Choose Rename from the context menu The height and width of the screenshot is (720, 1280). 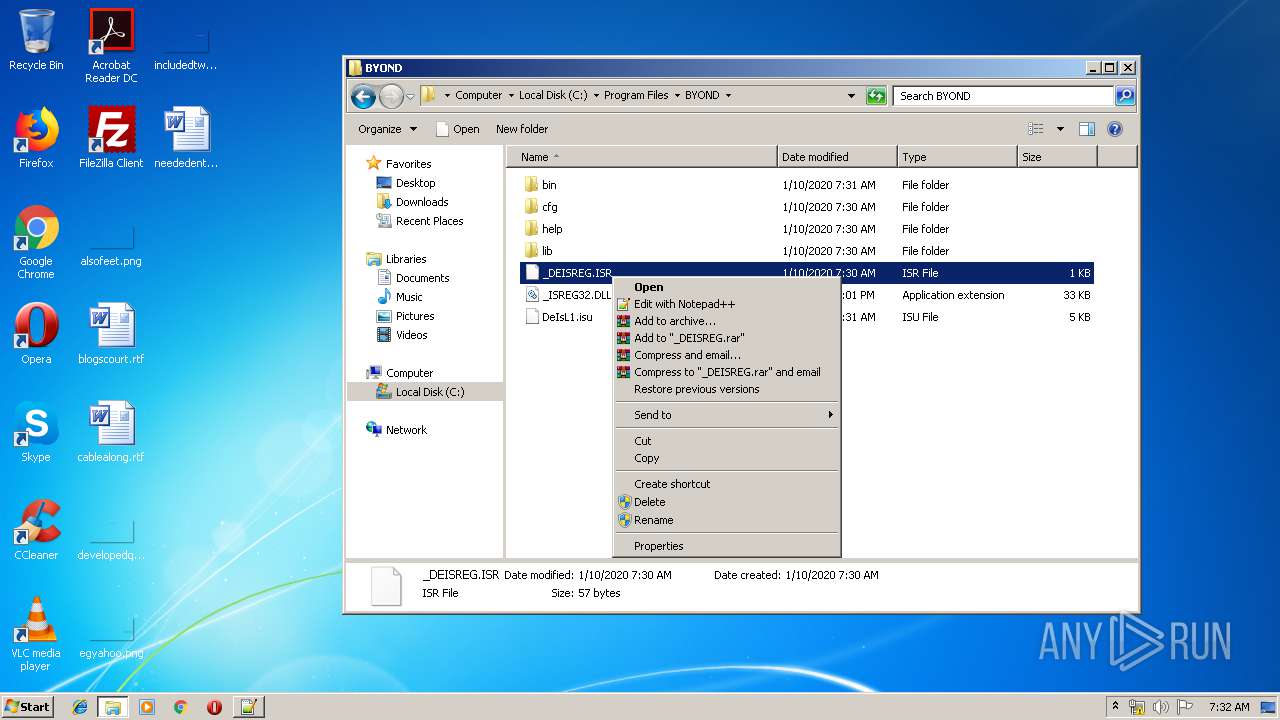(726, 520)
